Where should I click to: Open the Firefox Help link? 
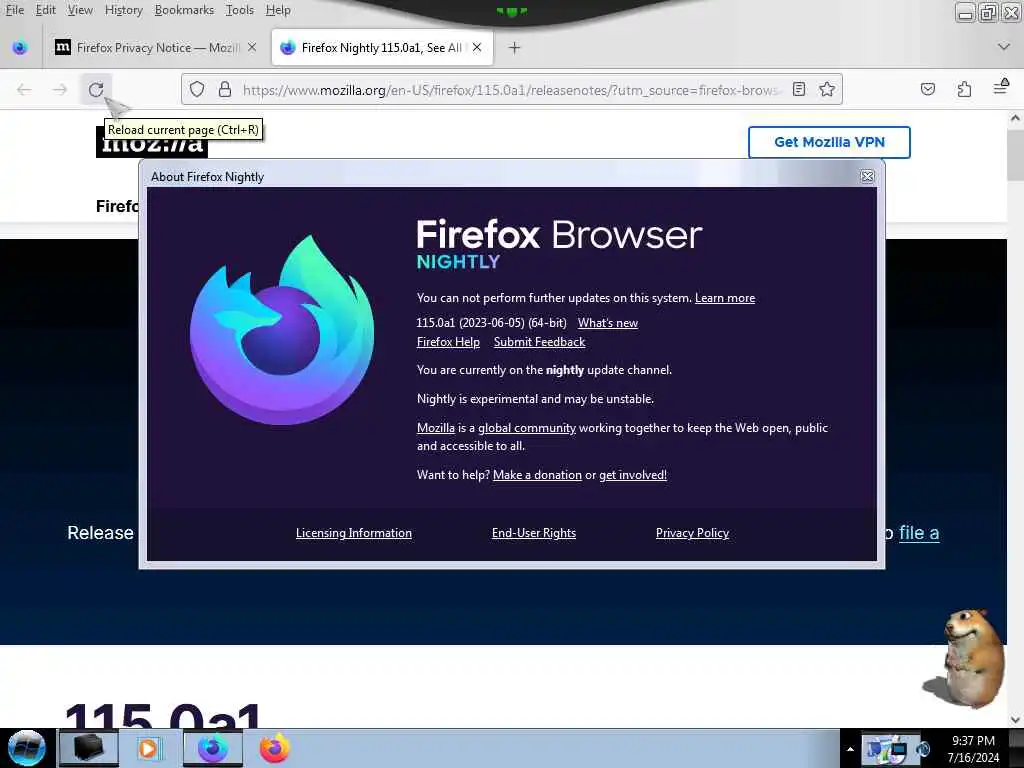448,342
